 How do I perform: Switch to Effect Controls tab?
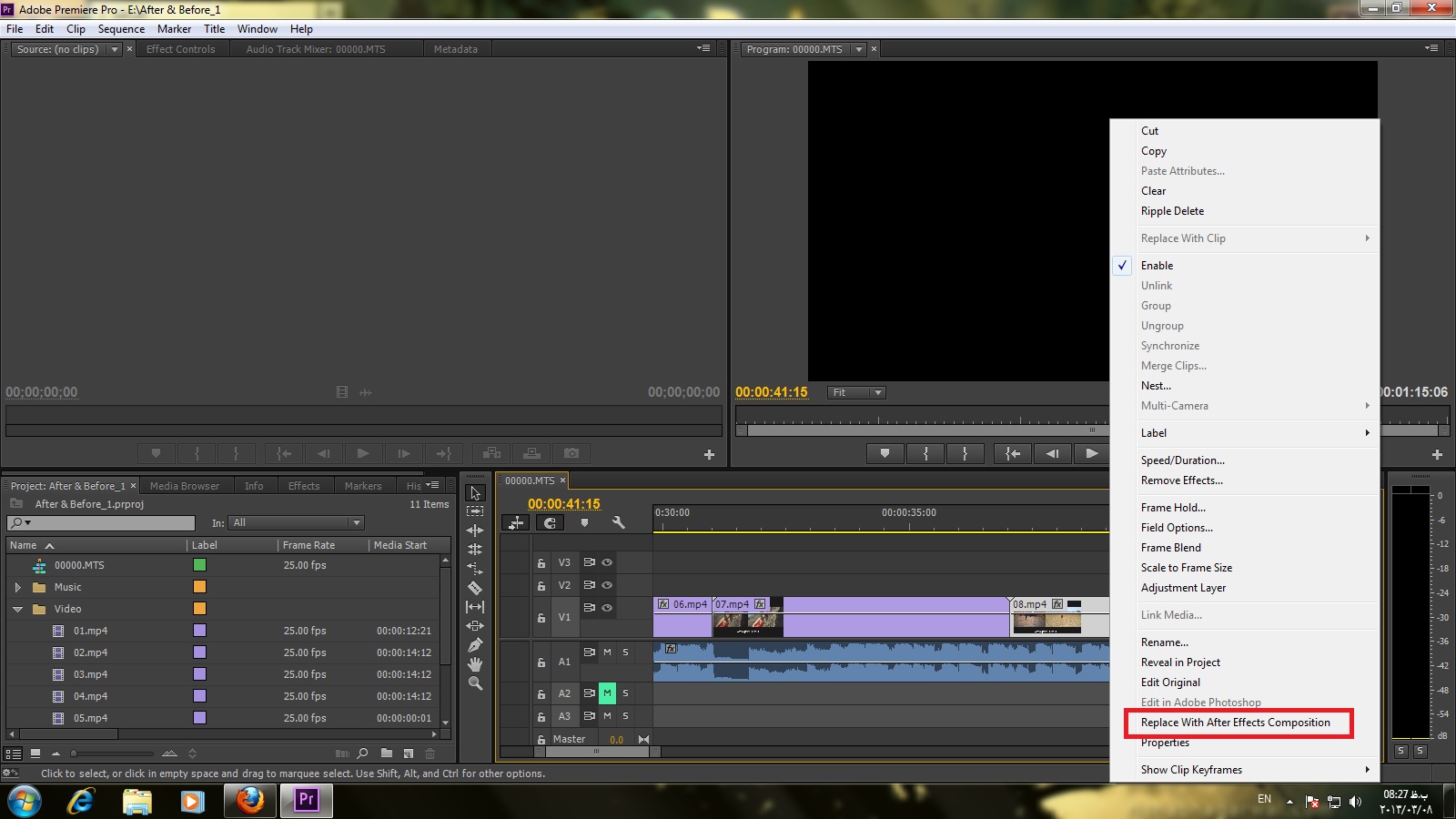[x=181, y=49]
